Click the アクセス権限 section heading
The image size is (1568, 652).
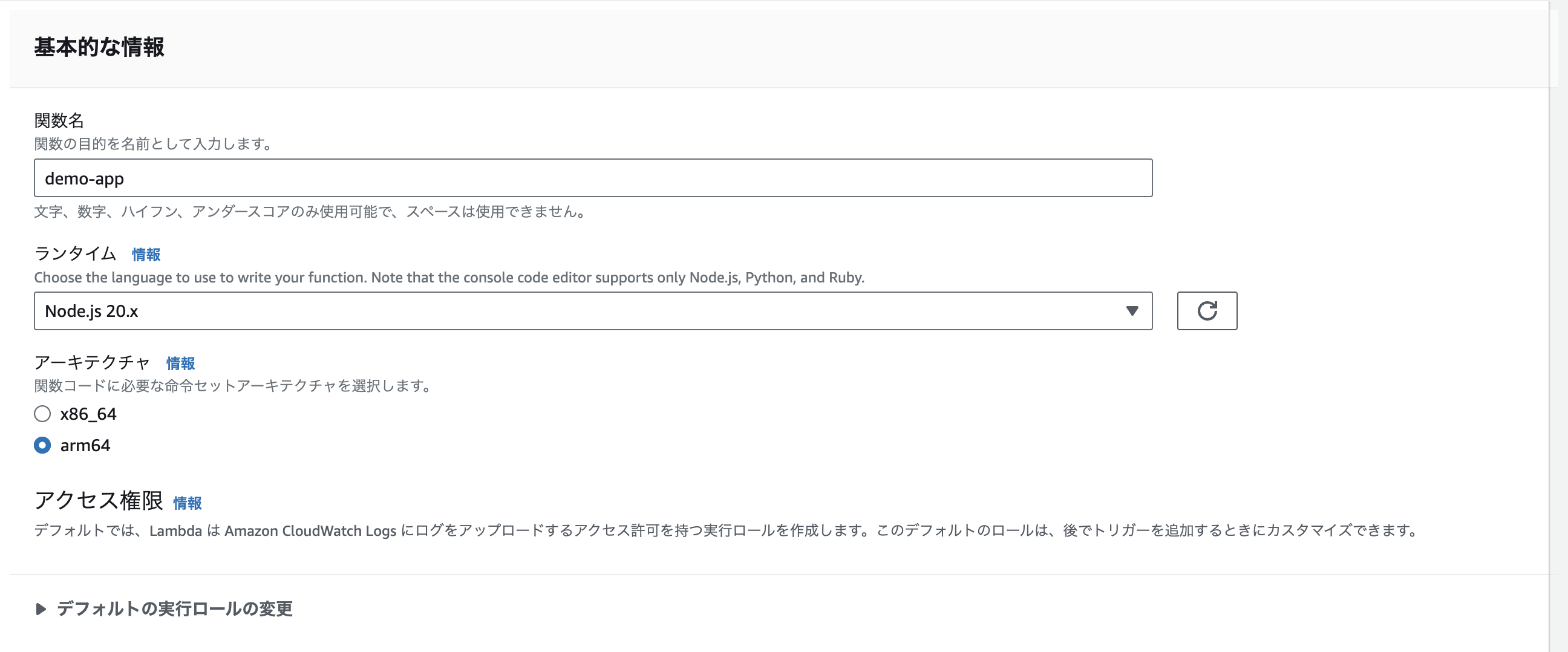(x=99, y=500)
